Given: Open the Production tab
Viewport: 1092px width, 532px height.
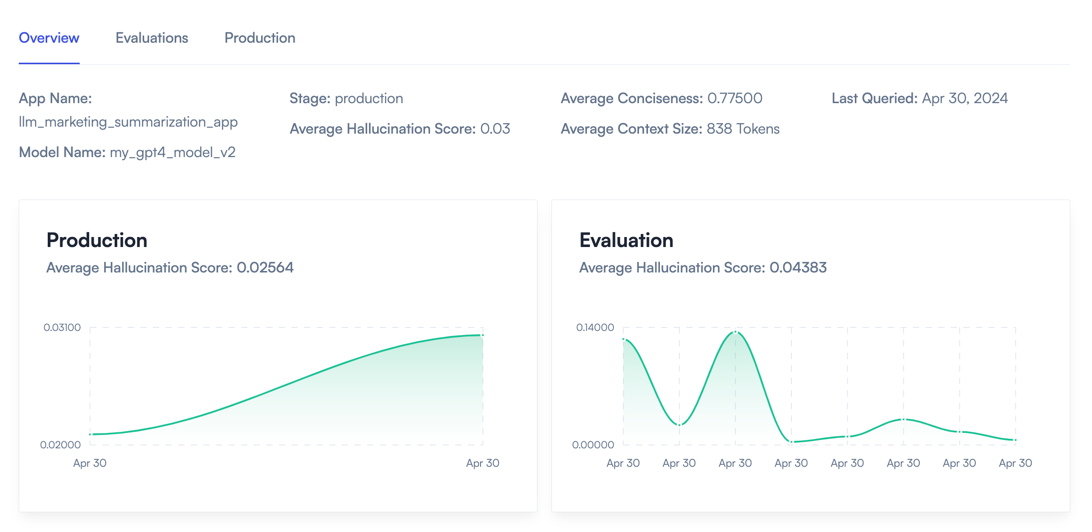Looking at the screenshot, I should [x=259, y=38].
